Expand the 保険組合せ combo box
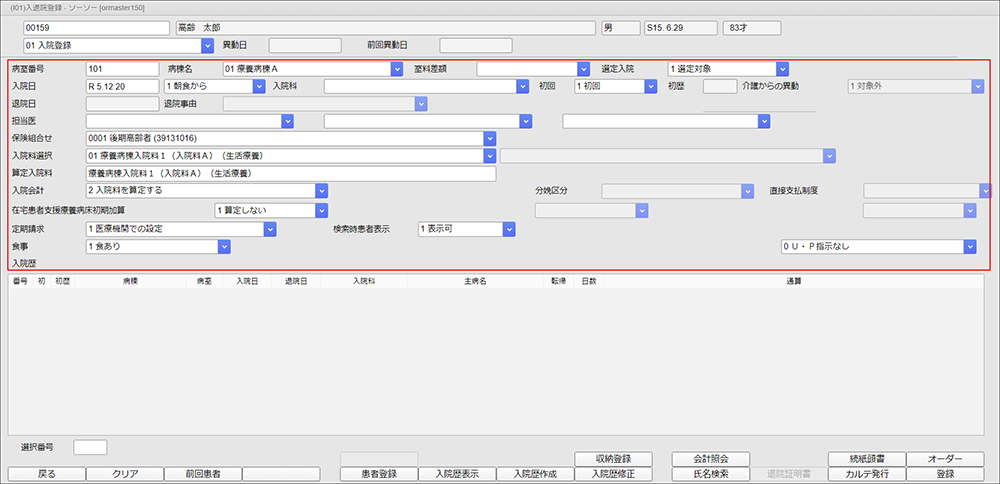This screenshot has width=1000, height=484. pyautogui.click(x=490, y=138)
